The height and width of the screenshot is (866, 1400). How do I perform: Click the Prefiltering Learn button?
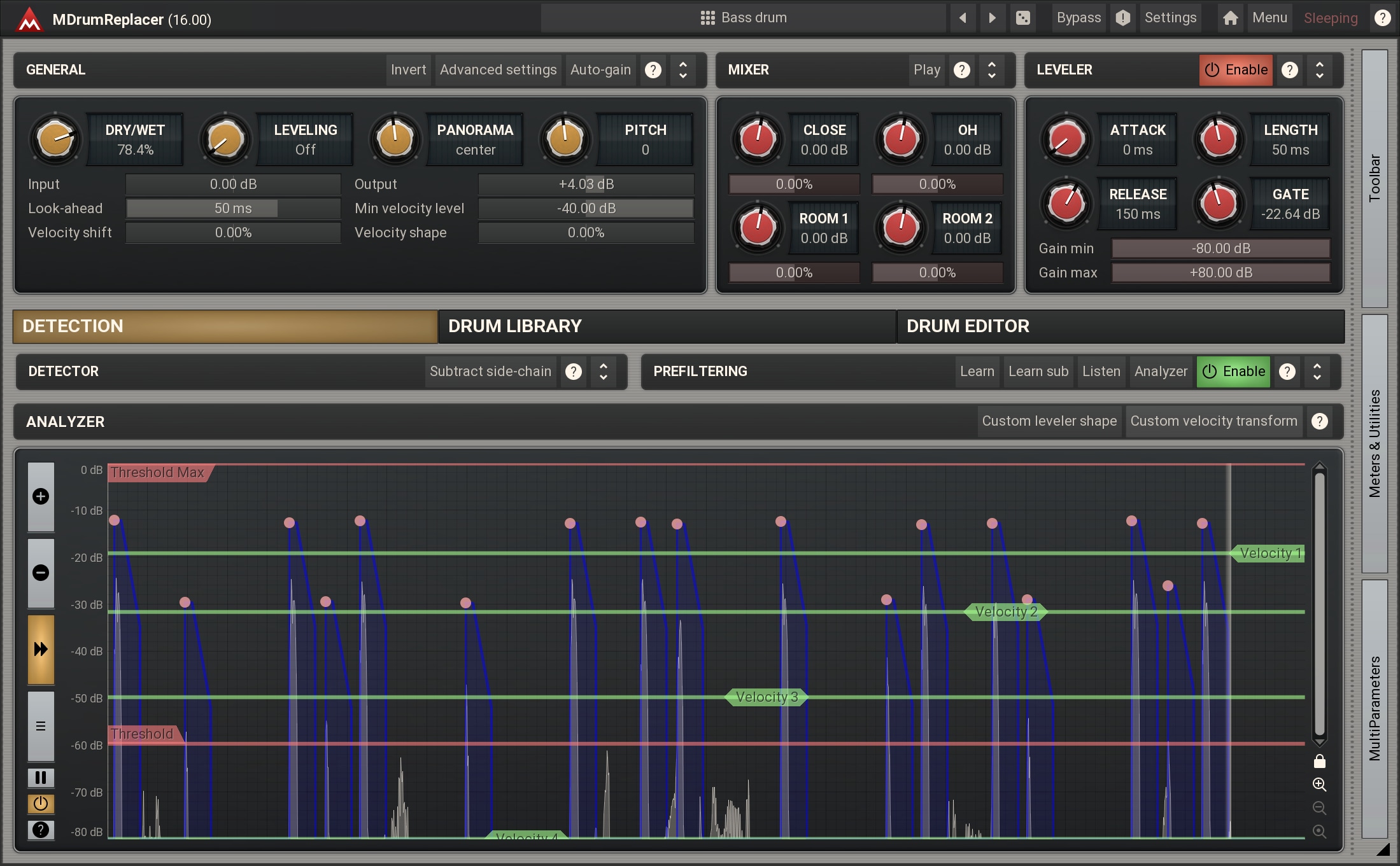pos(977,372)
